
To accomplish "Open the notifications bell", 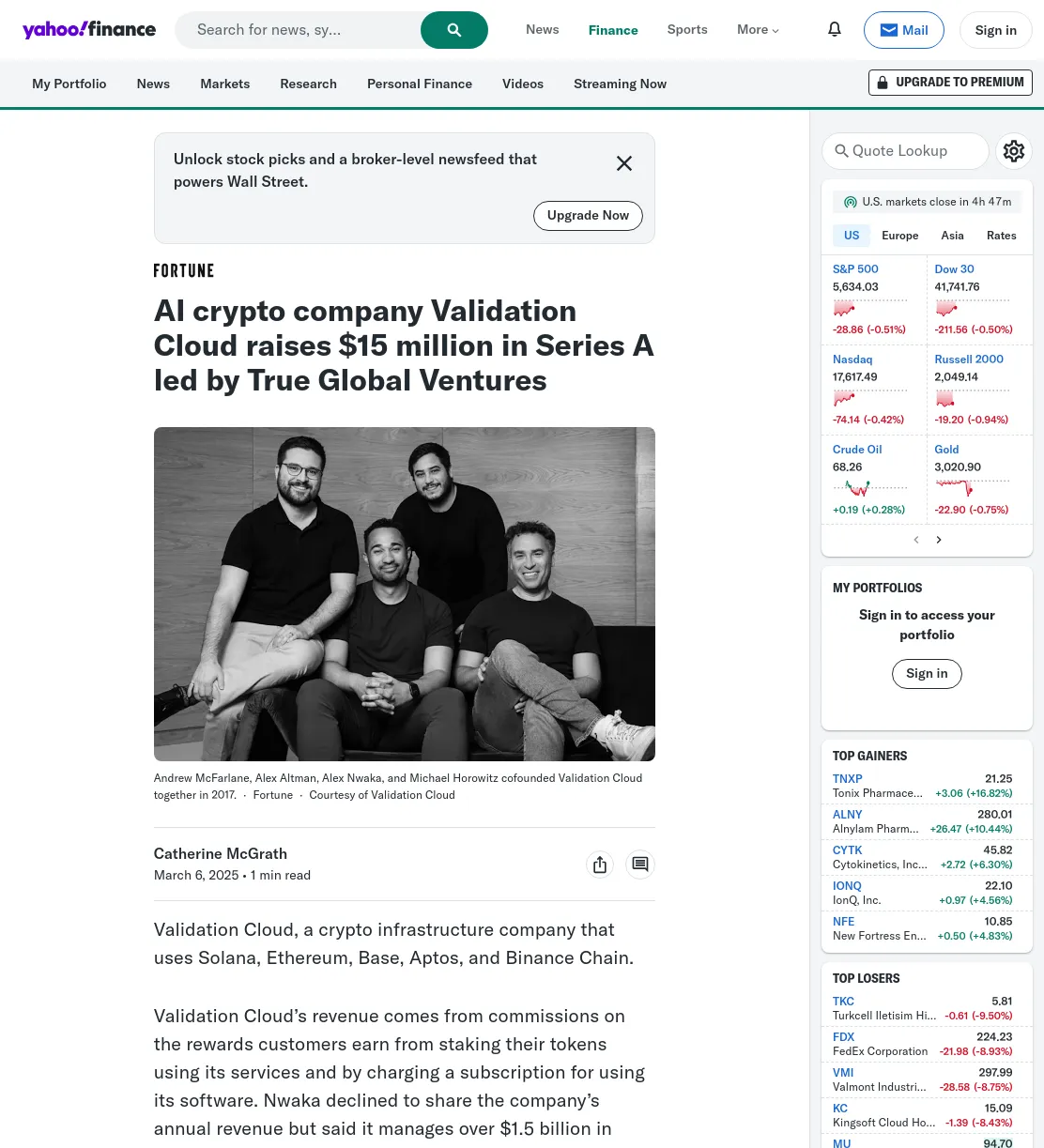I will (x=835, y=30).
